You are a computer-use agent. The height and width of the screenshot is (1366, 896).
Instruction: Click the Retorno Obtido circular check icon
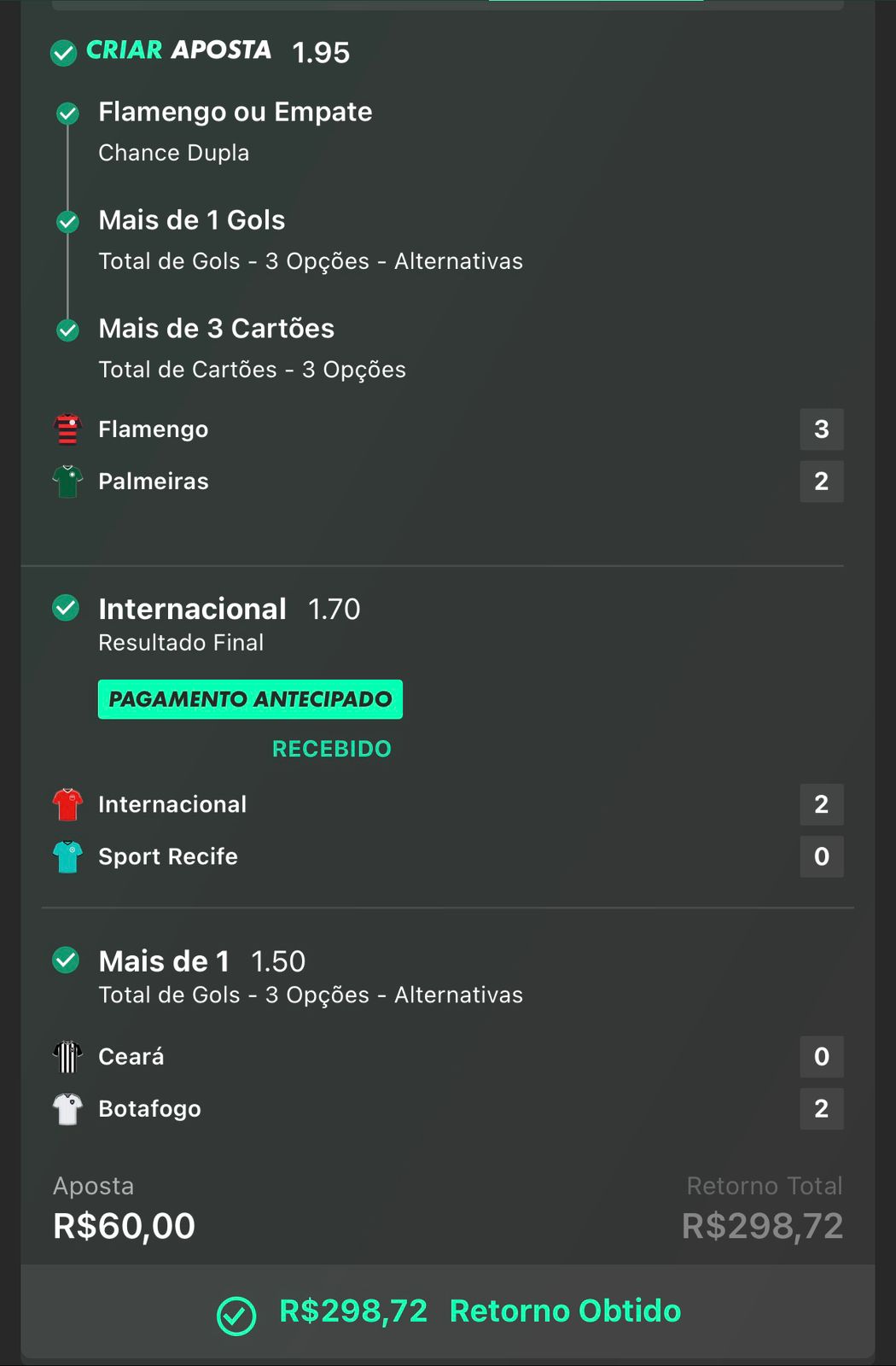point(236,1316)
